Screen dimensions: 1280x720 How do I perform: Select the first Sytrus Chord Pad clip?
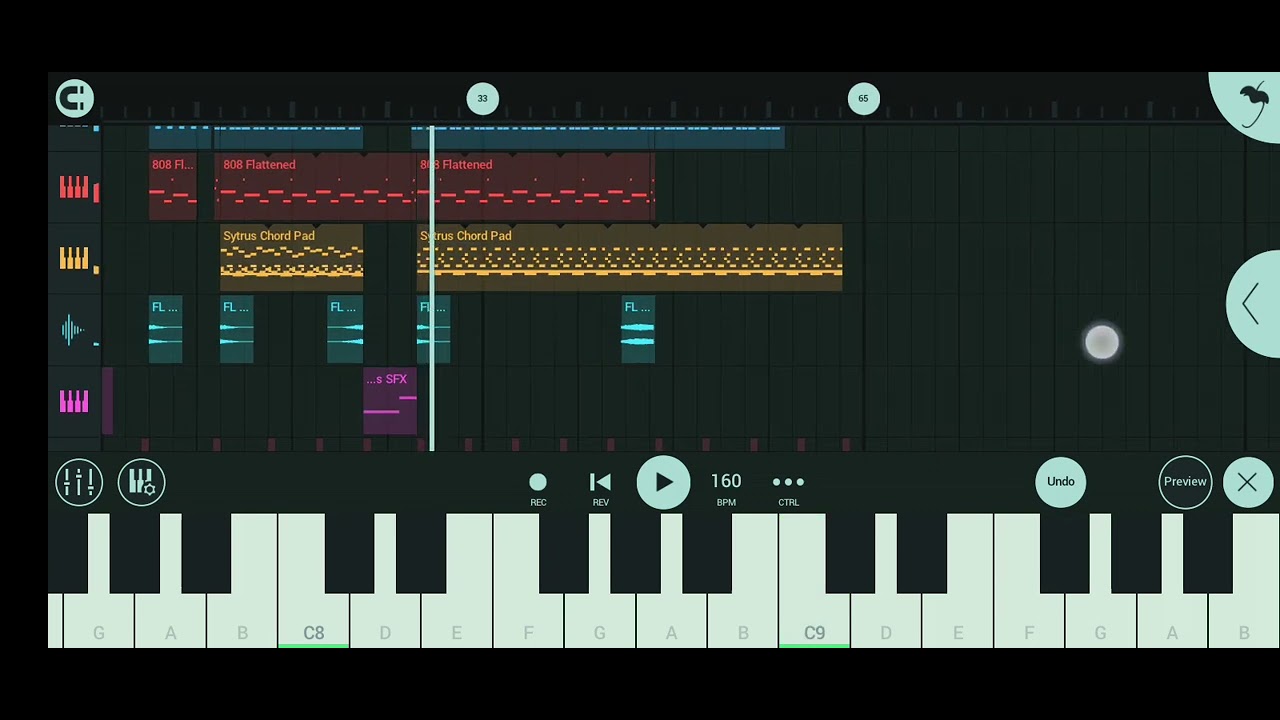point(292,258)
